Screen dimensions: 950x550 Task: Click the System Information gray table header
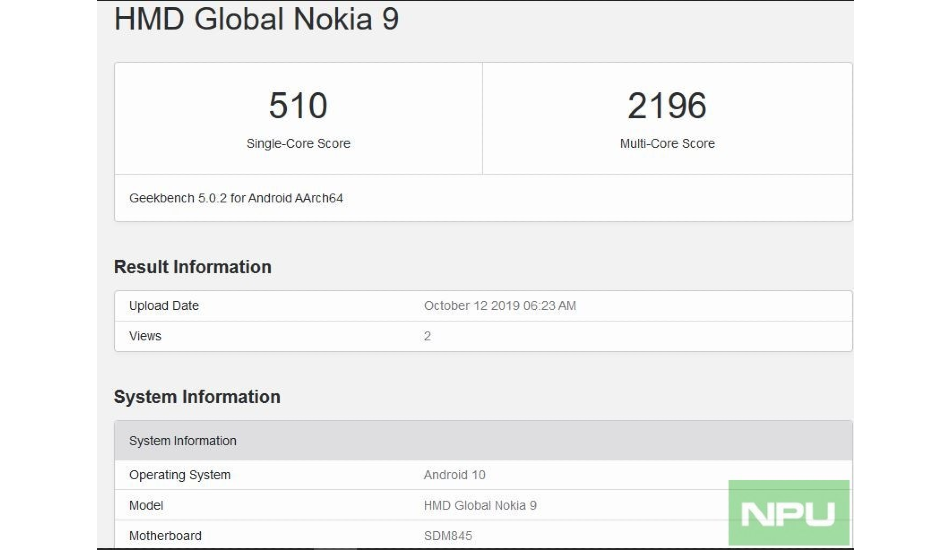[x=483, y=440]
